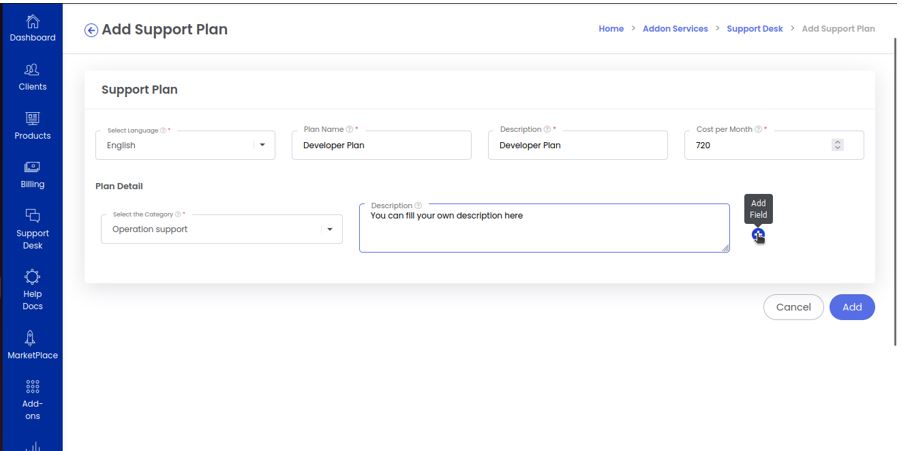Screen dimensions: 902x451
Task: Click the Plan Detail heading text
Action: pos(119,186)
